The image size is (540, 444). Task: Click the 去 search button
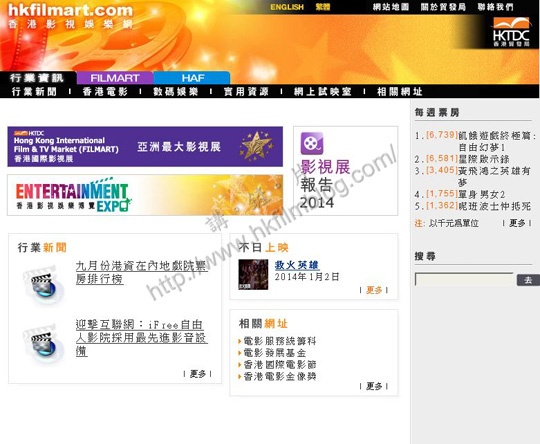[528, 280]
